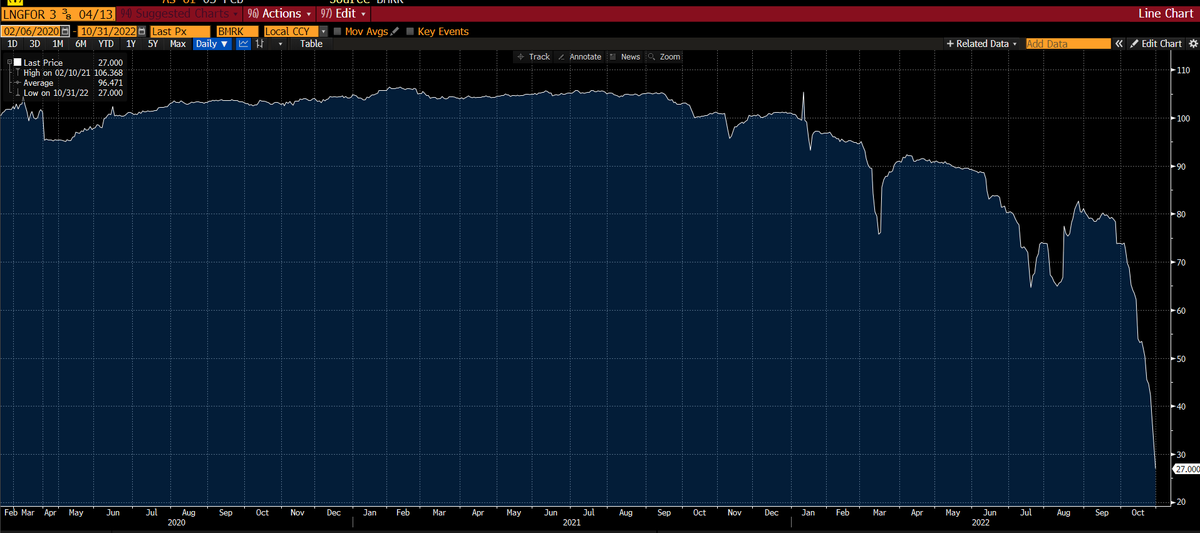Select the 5Y range tab
Image resolution: width=1200 pixels, height=533 pixels.
pos(153,44)
